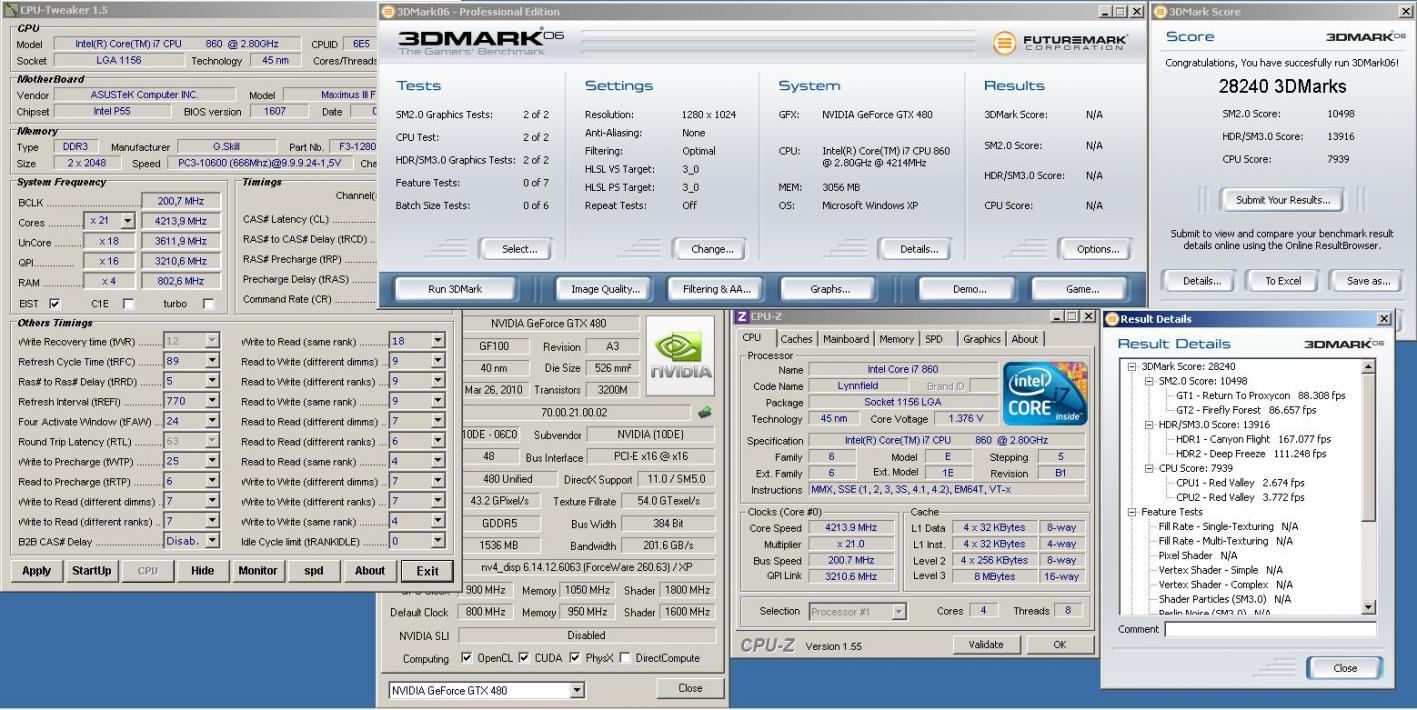Click the CPU-Z title bar icon
This screenshot has width=1417, height=710.
click(x=742, y=317)
